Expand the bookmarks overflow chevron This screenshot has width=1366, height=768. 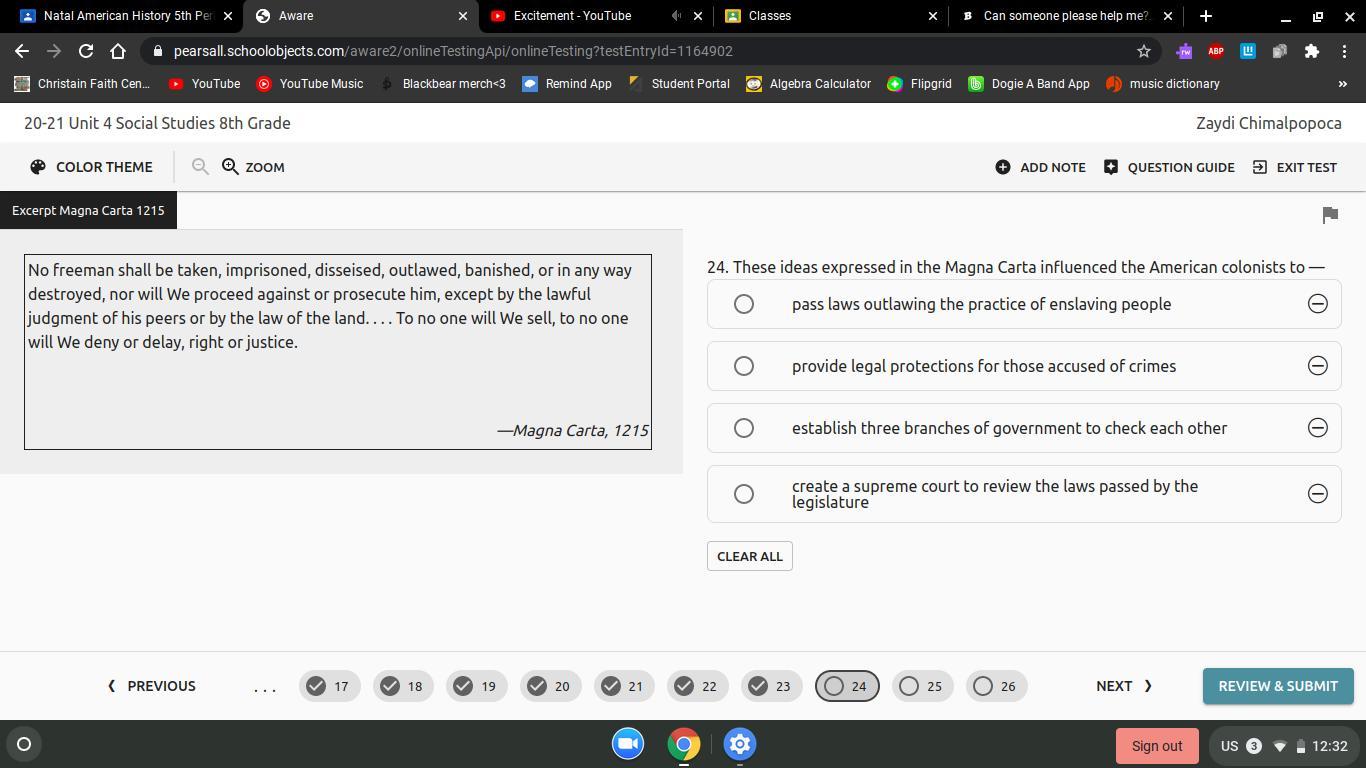click(x=1344, y=84)
